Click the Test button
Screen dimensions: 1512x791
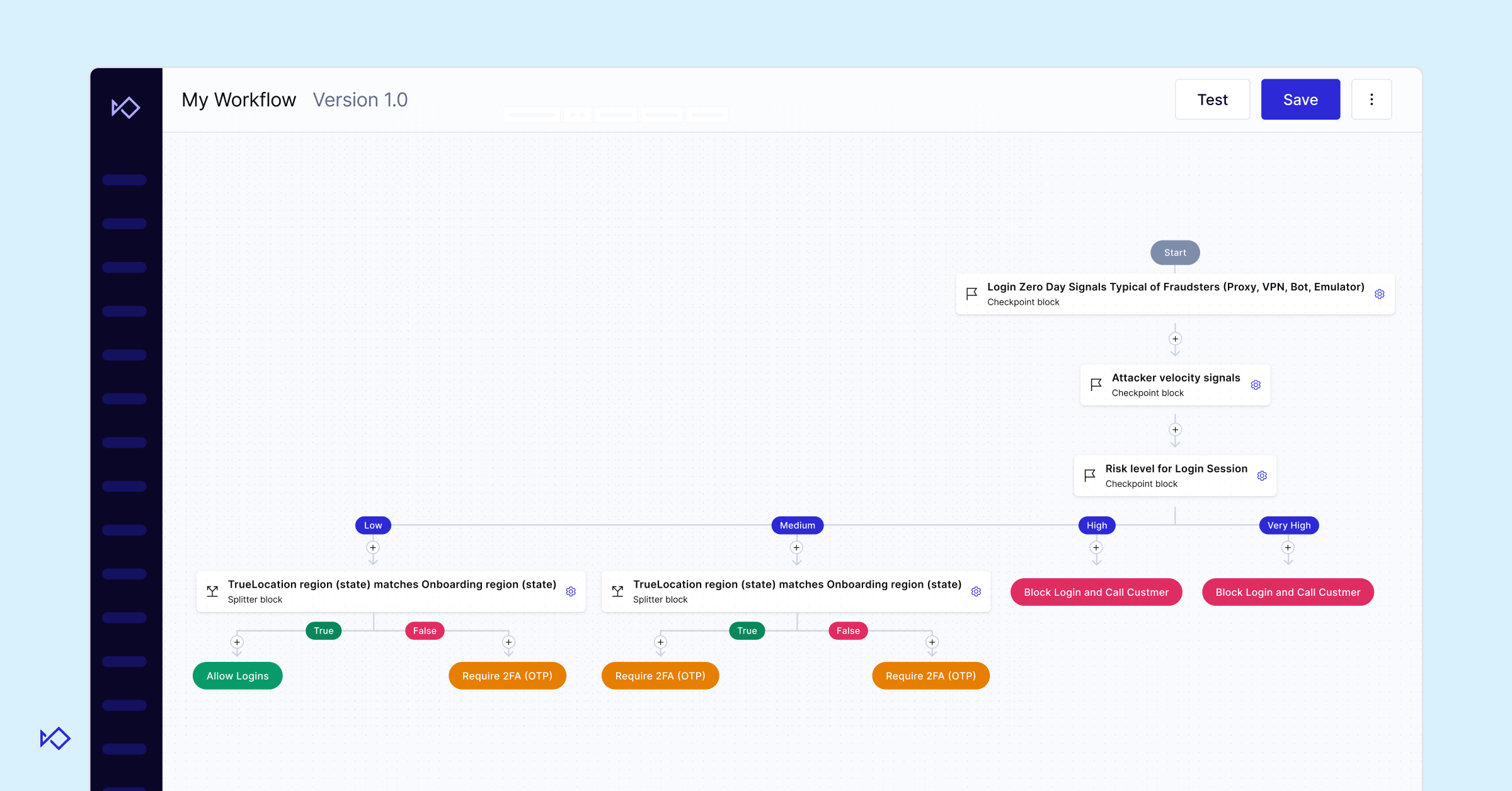1212,100
